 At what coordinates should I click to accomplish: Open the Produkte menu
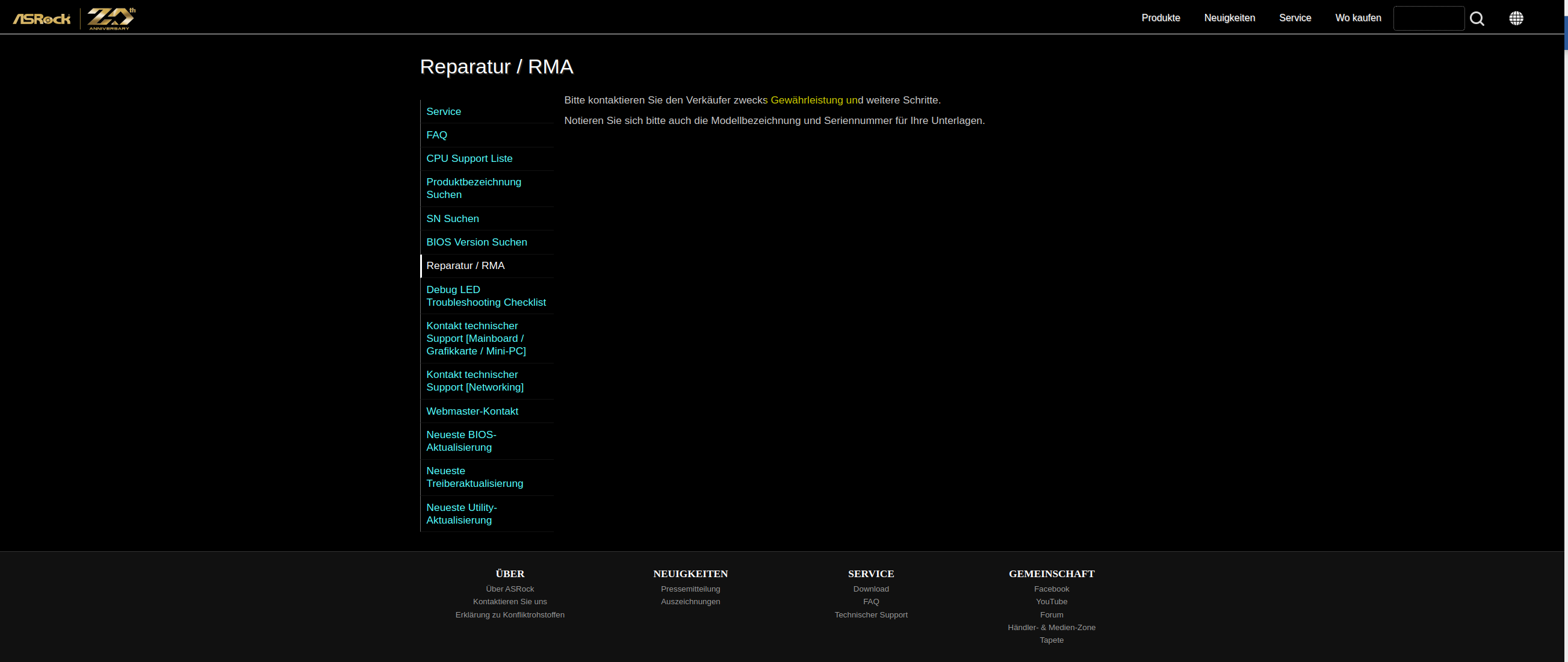pos(1160,18)
